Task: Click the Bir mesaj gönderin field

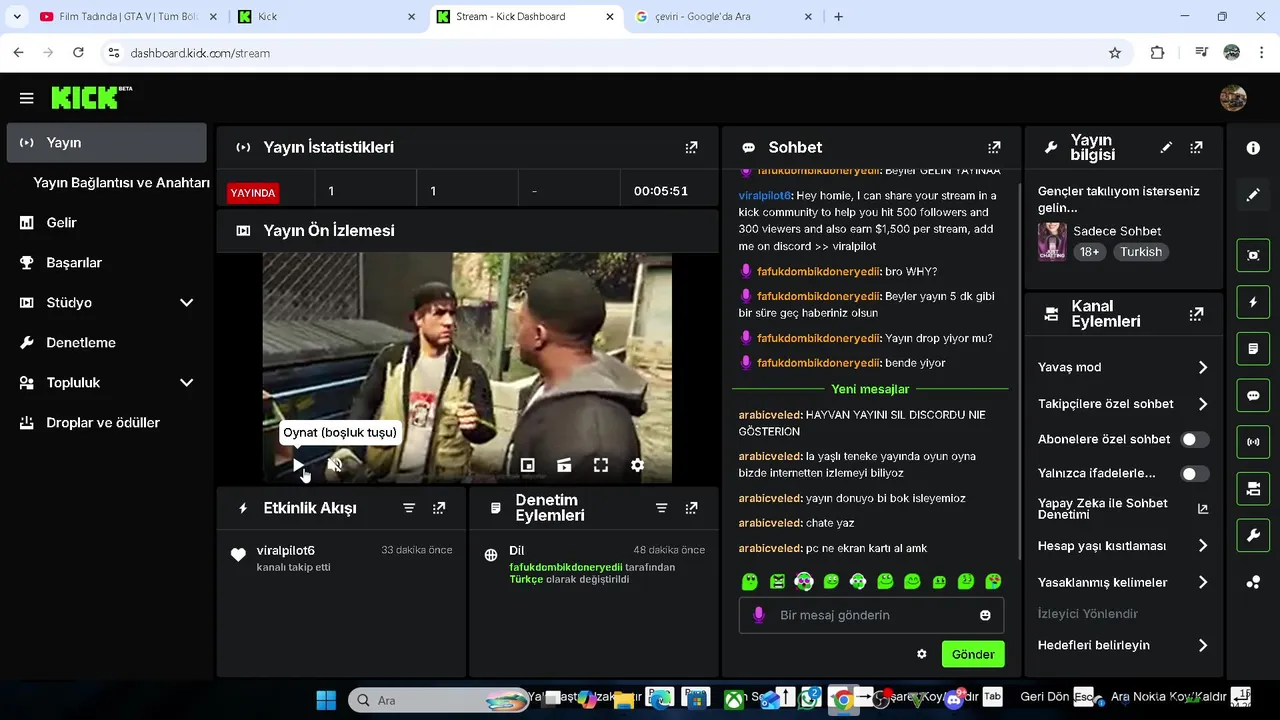Action: [871, 615]
